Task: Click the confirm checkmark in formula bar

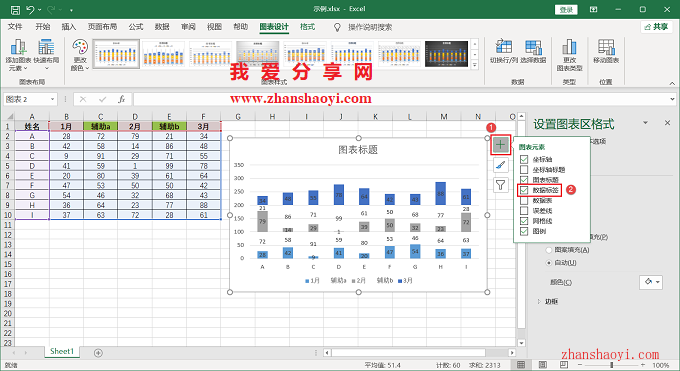Action: (x=102, y=99)
